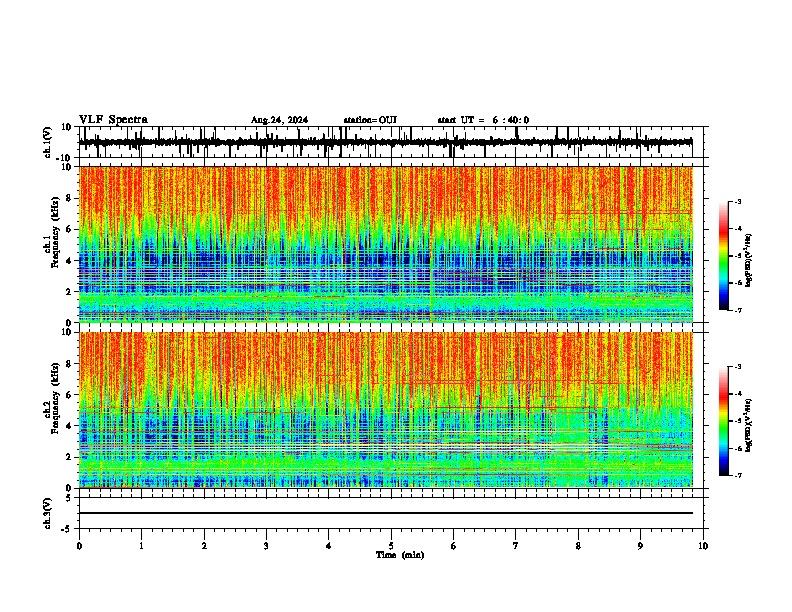Image resolution: width=792 pixels, height=612 pixels.
Task: Click time axis tick label '0'
Action: [79, 546]
